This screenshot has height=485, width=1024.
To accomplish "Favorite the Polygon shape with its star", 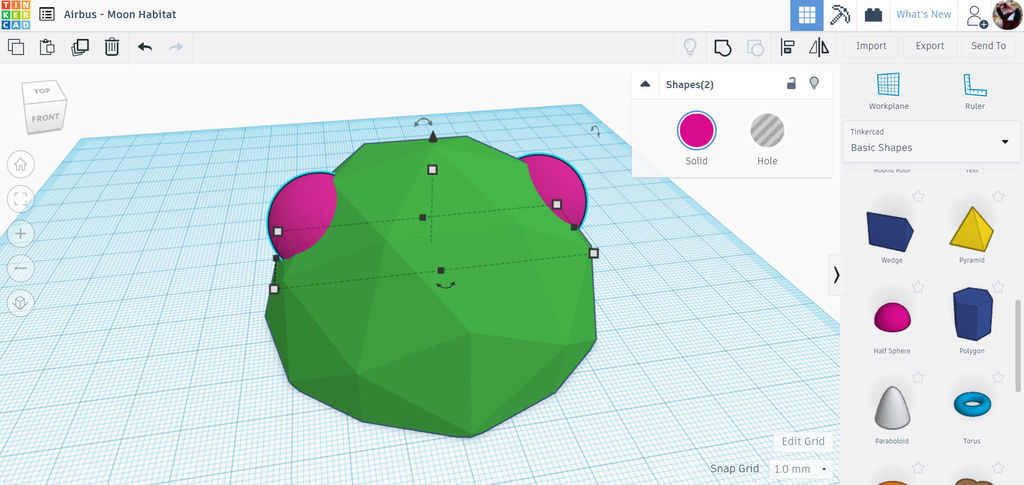I will point(998,287).
